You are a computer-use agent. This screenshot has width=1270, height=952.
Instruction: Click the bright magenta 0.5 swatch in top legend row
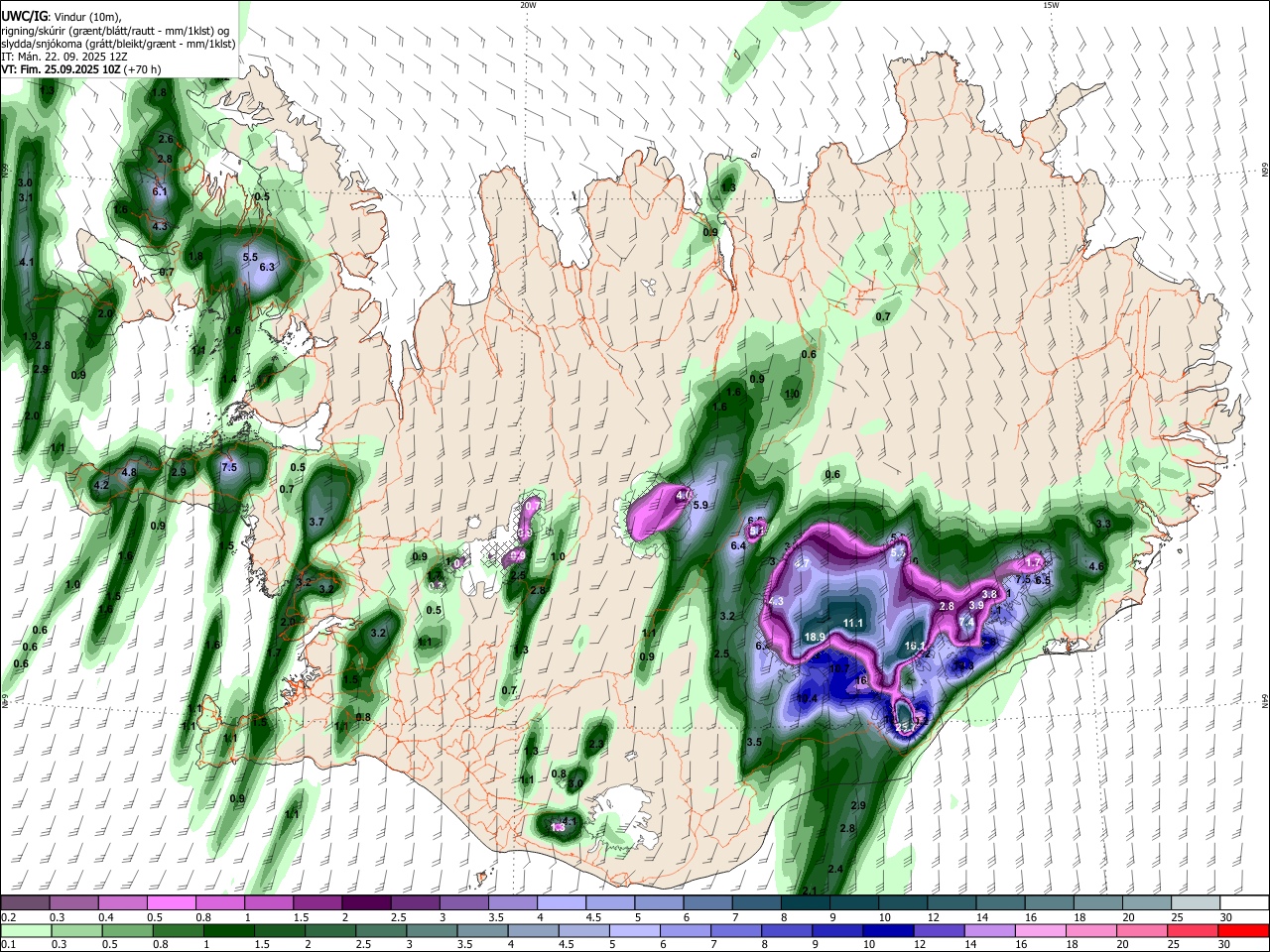(172, 903)
